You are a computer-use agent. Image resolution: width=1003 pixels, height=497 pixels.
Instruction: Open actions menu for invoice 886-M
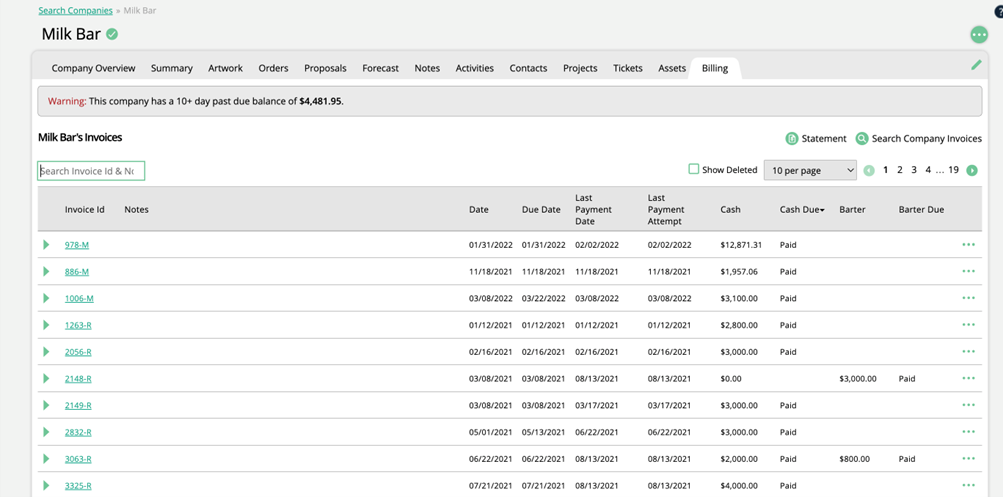tap(968, 271)
